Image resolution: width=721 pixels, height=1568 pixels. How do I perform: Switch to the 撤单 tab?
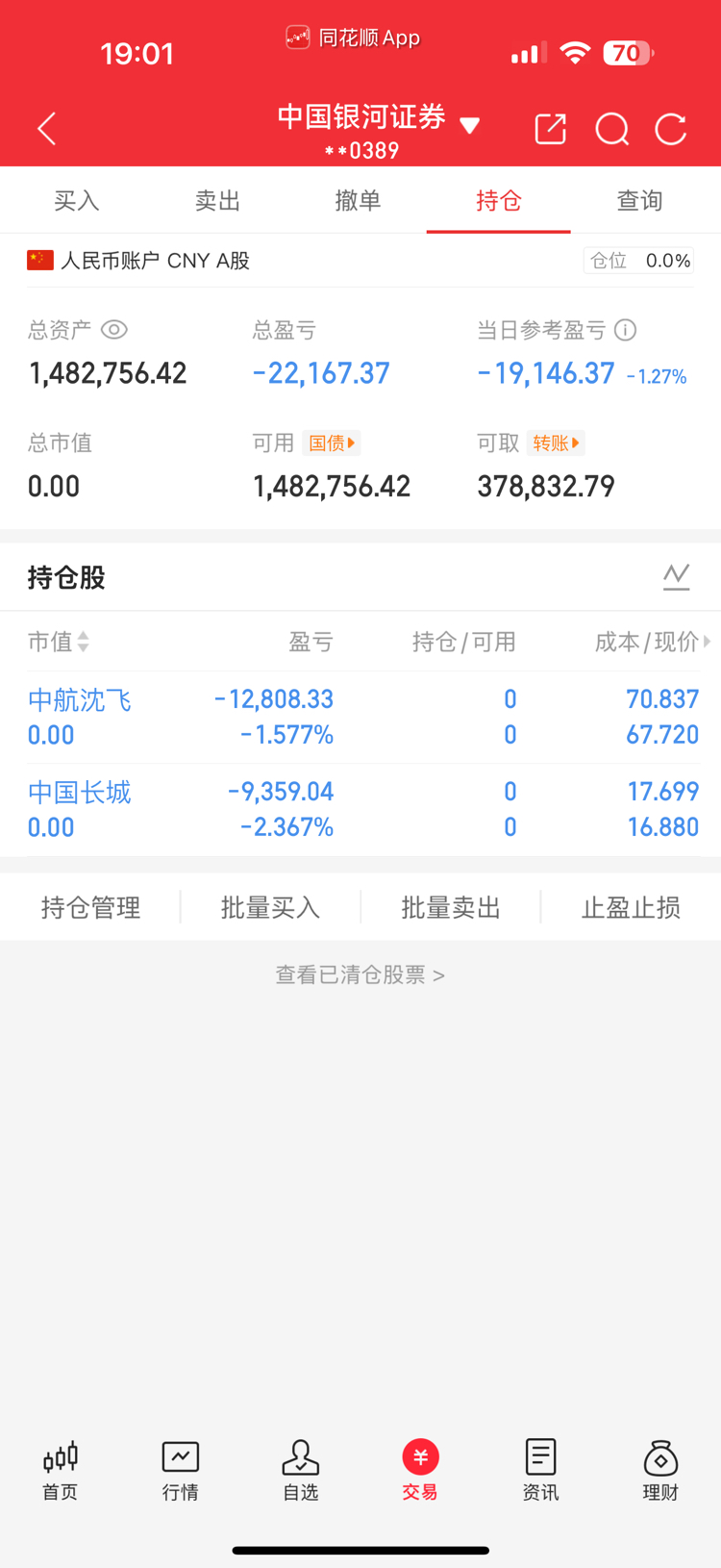(358, 200)
